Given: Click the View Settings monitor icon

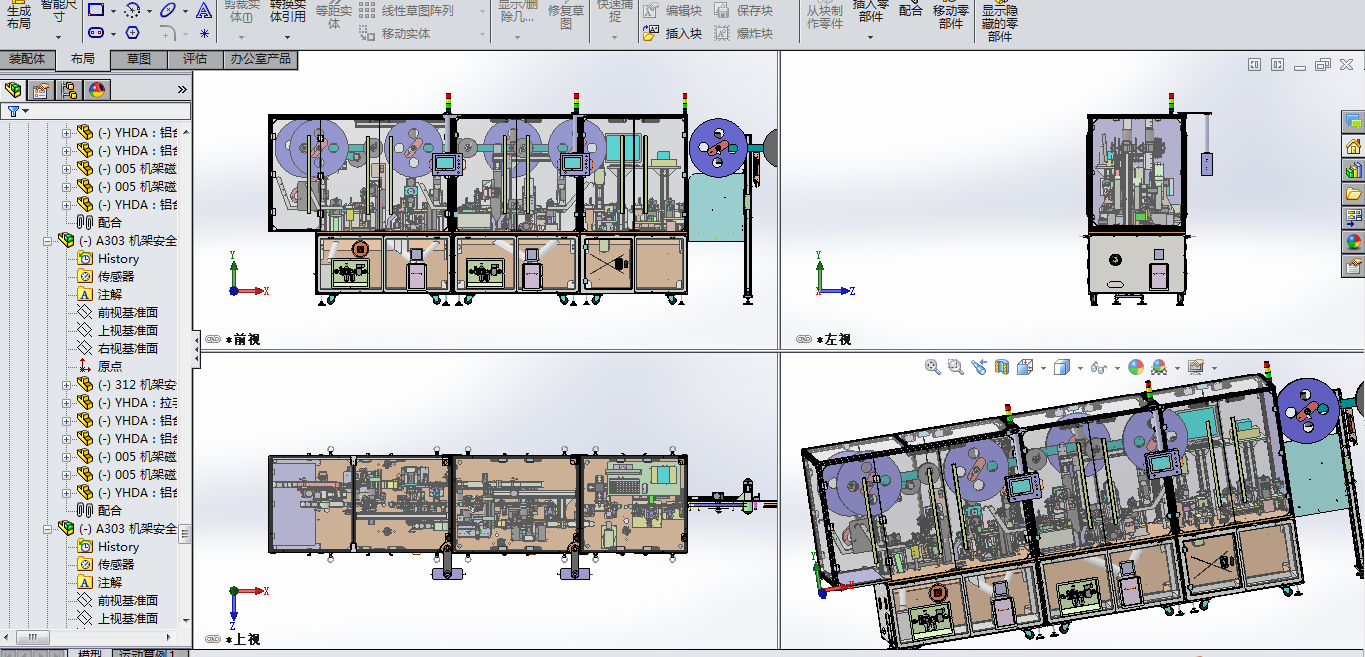Looking at the screenshot, I should 1196,367.
